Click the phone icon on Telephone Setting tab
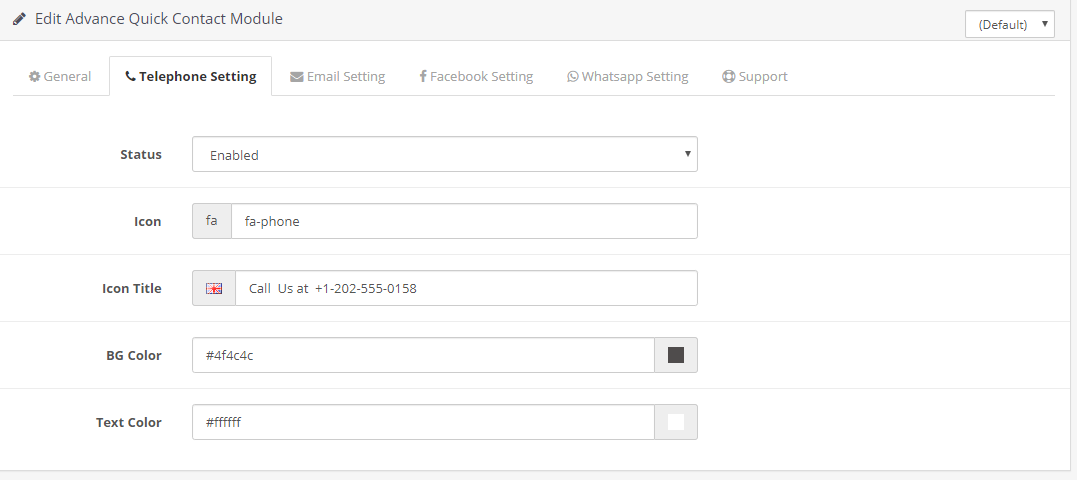The image size is (1077, 480). coord(131,77)
